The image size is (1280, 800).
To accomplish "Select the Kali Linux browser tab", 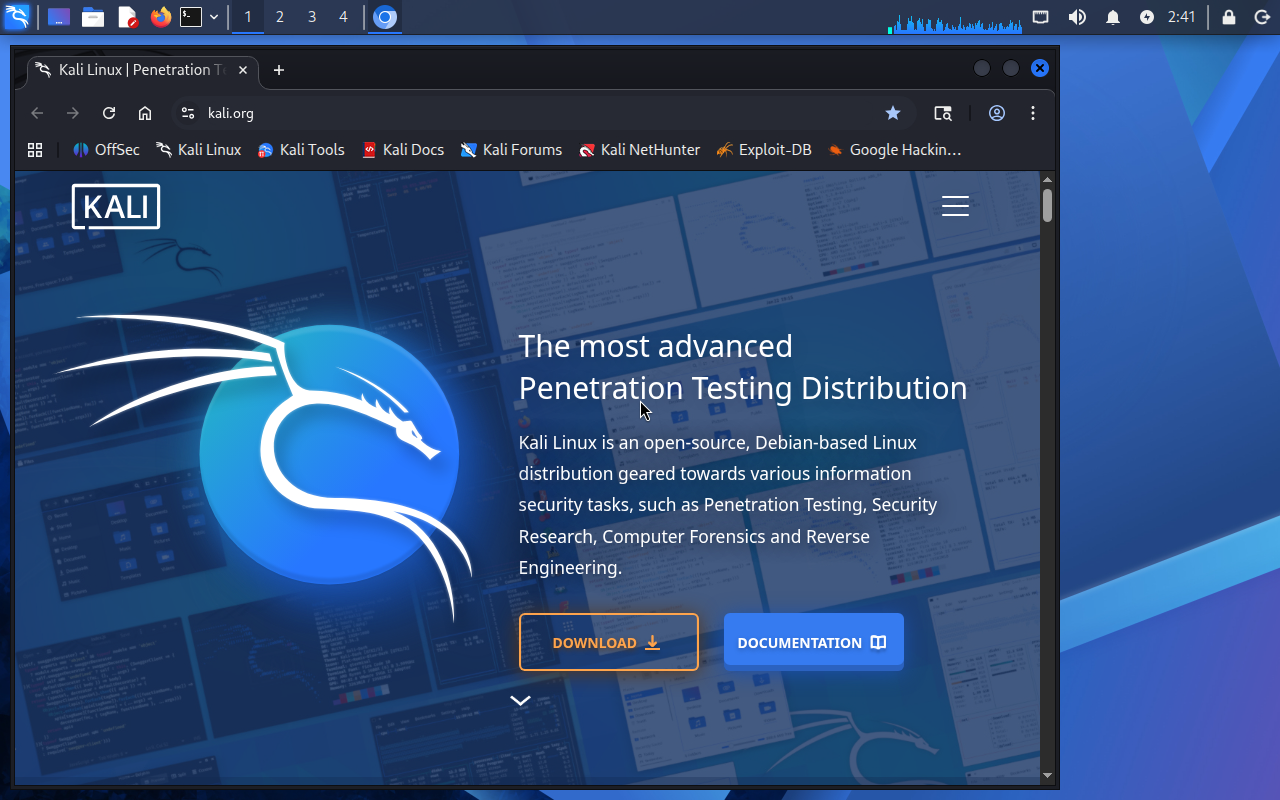I will [135, 70].
